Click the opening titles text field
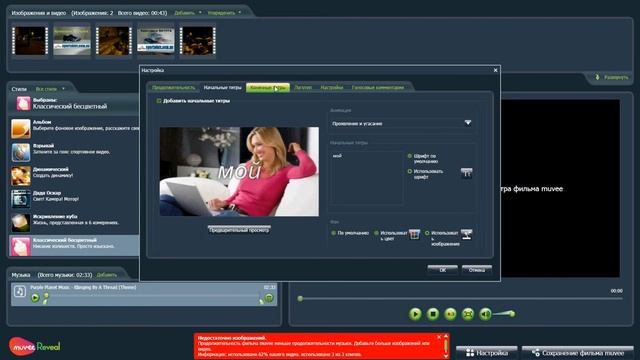Image resolution: width=640 pixels, height=360 pixels. tap(367, 178)
